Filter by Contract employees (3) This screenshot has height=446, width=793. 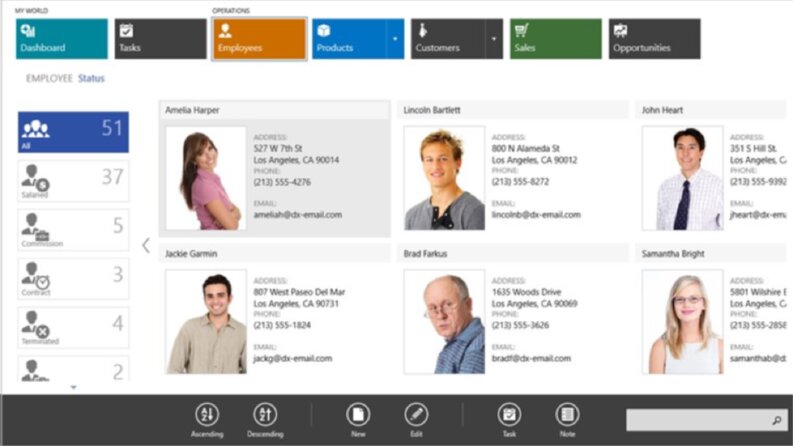pyautogui.click(x=73, y=279)
